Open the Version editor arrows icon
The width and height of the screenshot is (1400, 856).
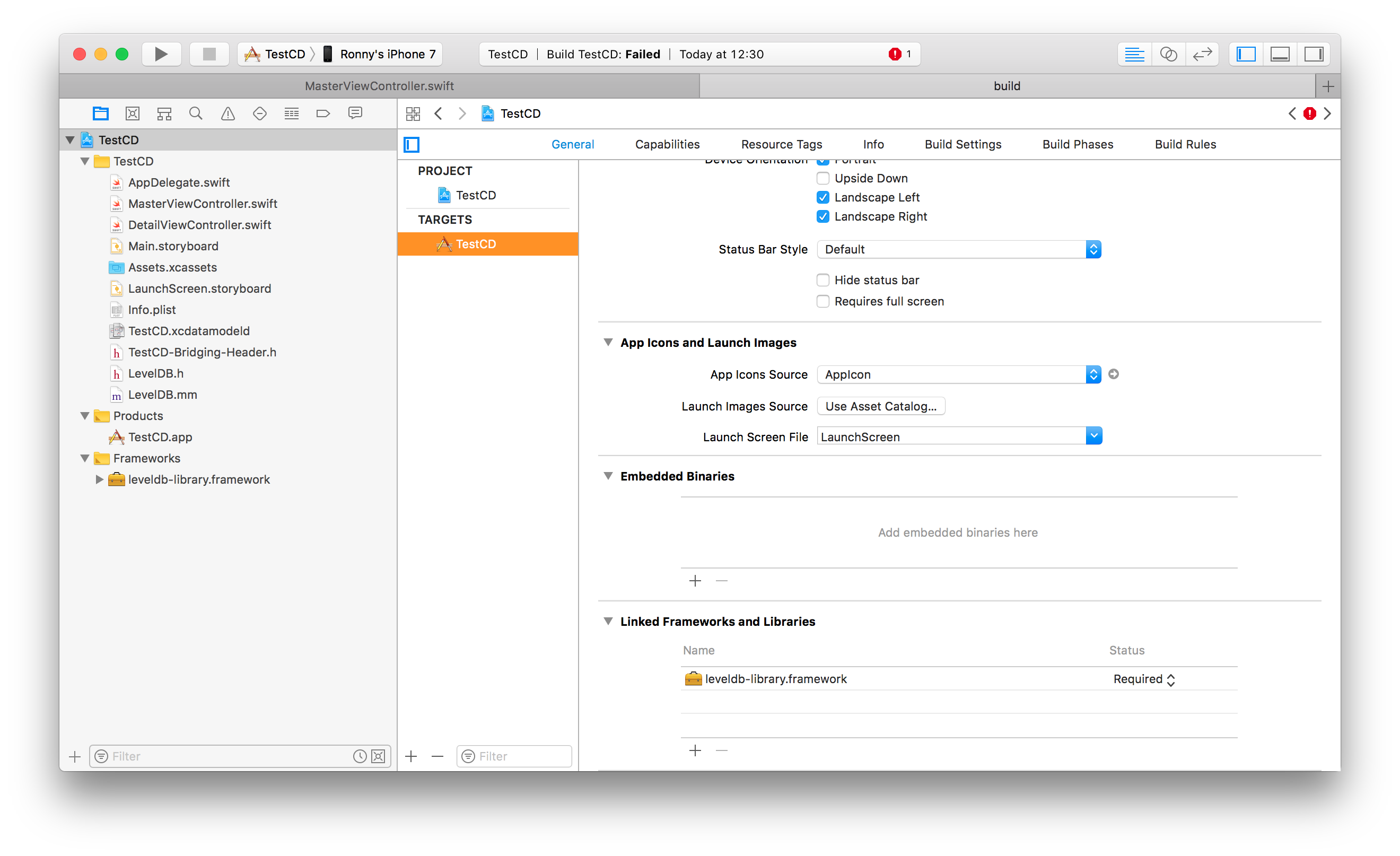coord(1202,54)
